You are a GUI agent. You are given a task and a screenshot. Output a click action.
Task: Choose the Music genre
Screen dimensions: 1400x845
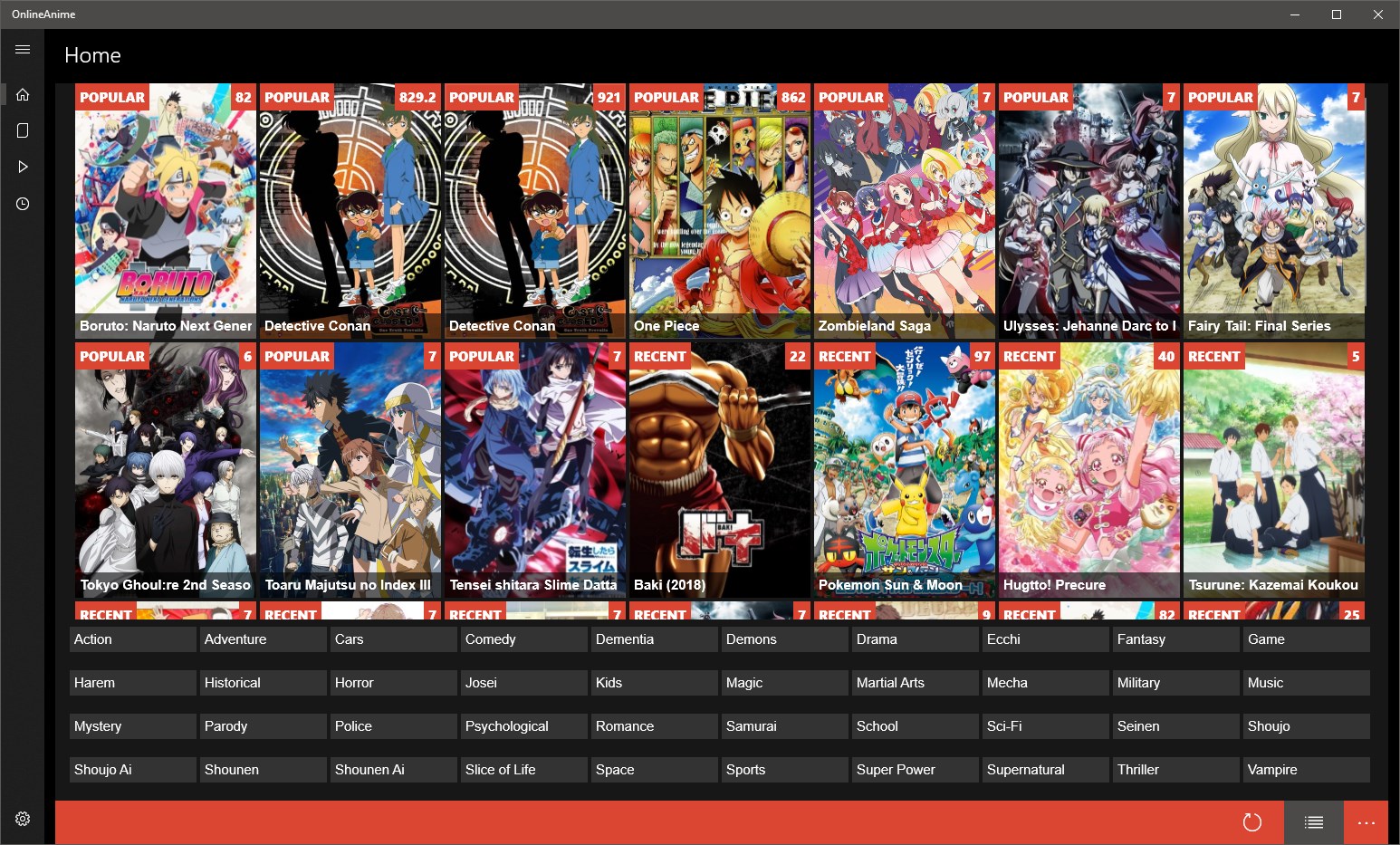tap(1307, 683)
